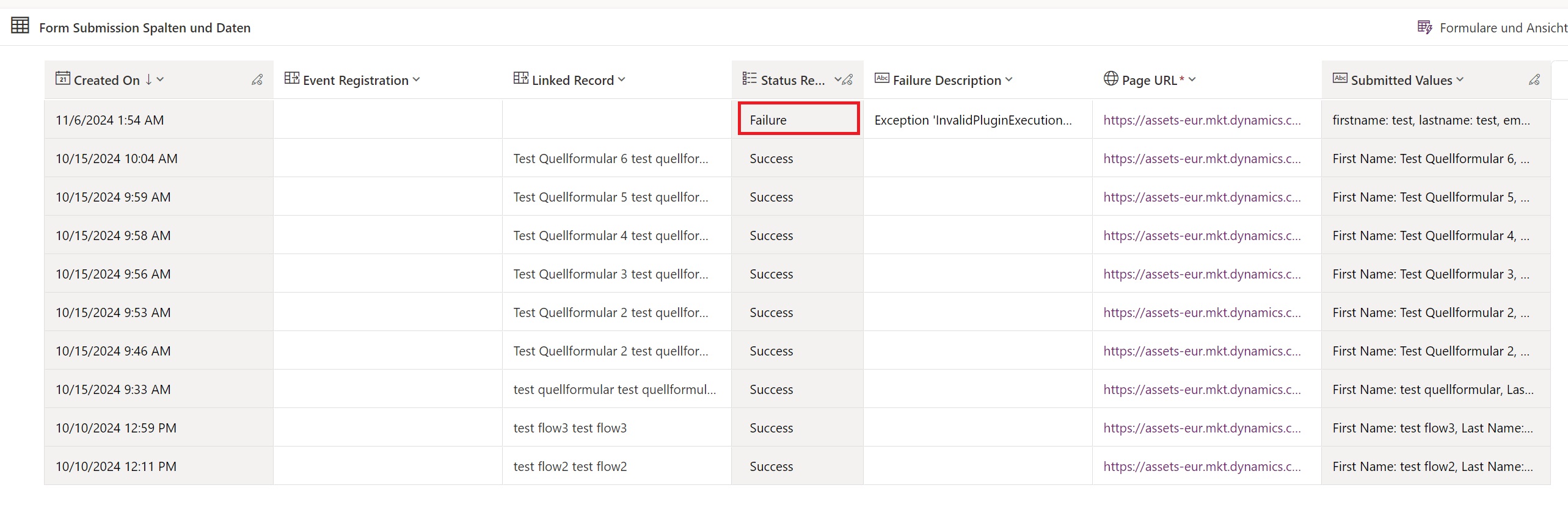Click the Formulare und Ansicht forms icon
This screenshot has height=507, width=1568.
(x=1424, y=27)
